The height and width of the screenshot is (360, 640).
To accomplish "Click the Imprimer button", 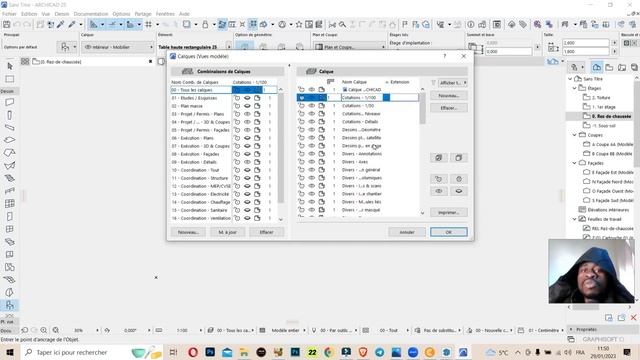I will click(449, 212).
